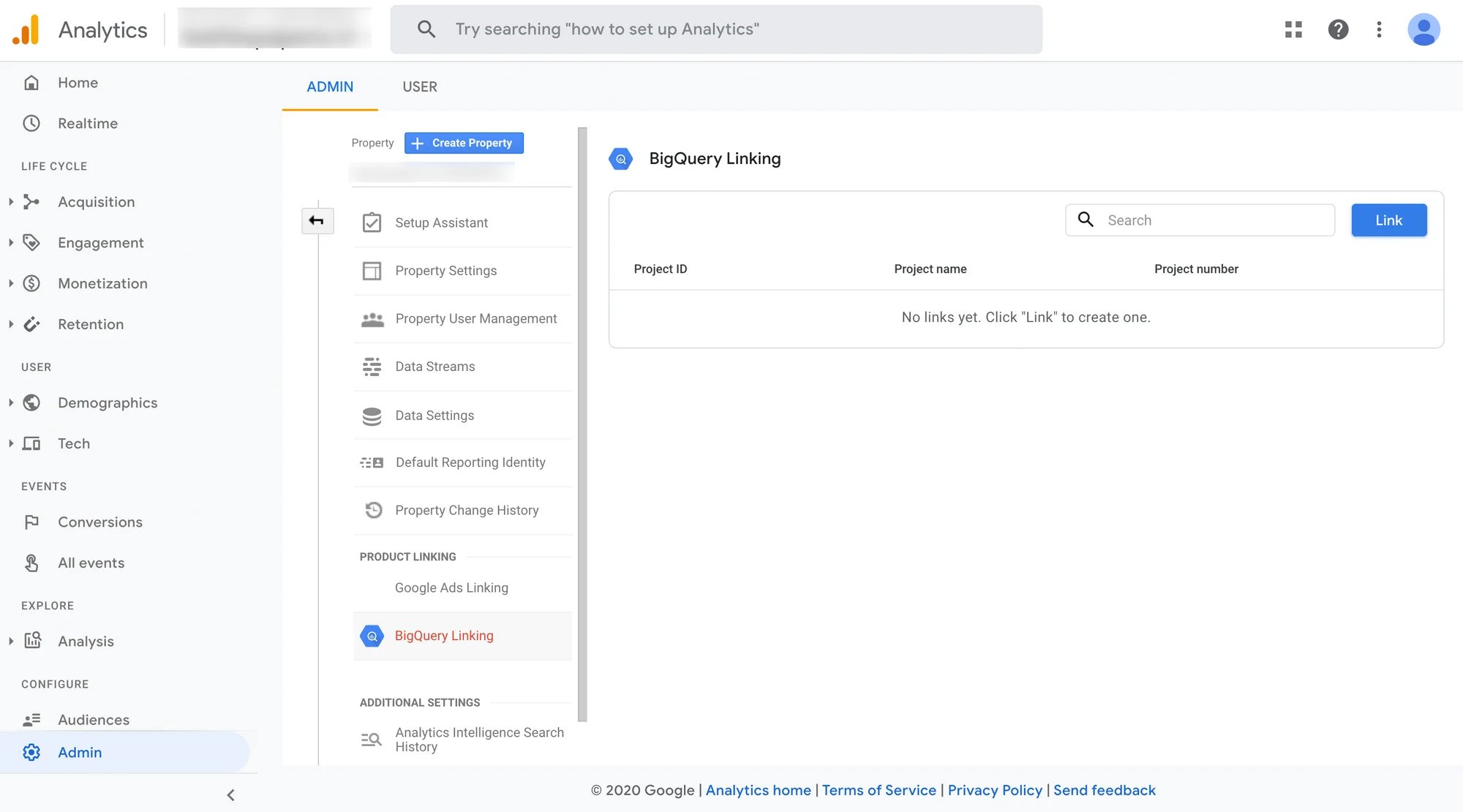Open Data Settings via the database icon
The image size is (1463, 812).
tap(372, 415)
